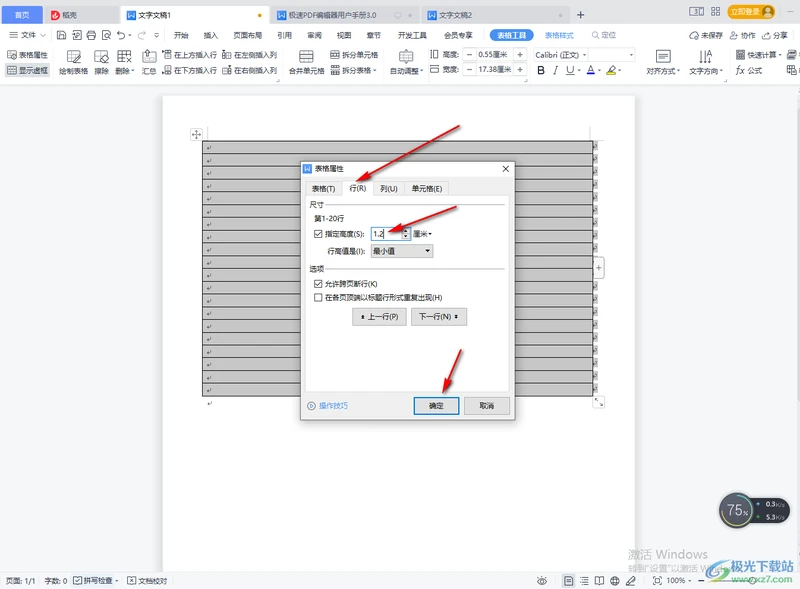Open the 开始 ribbon tab

[x=181, y=35]
